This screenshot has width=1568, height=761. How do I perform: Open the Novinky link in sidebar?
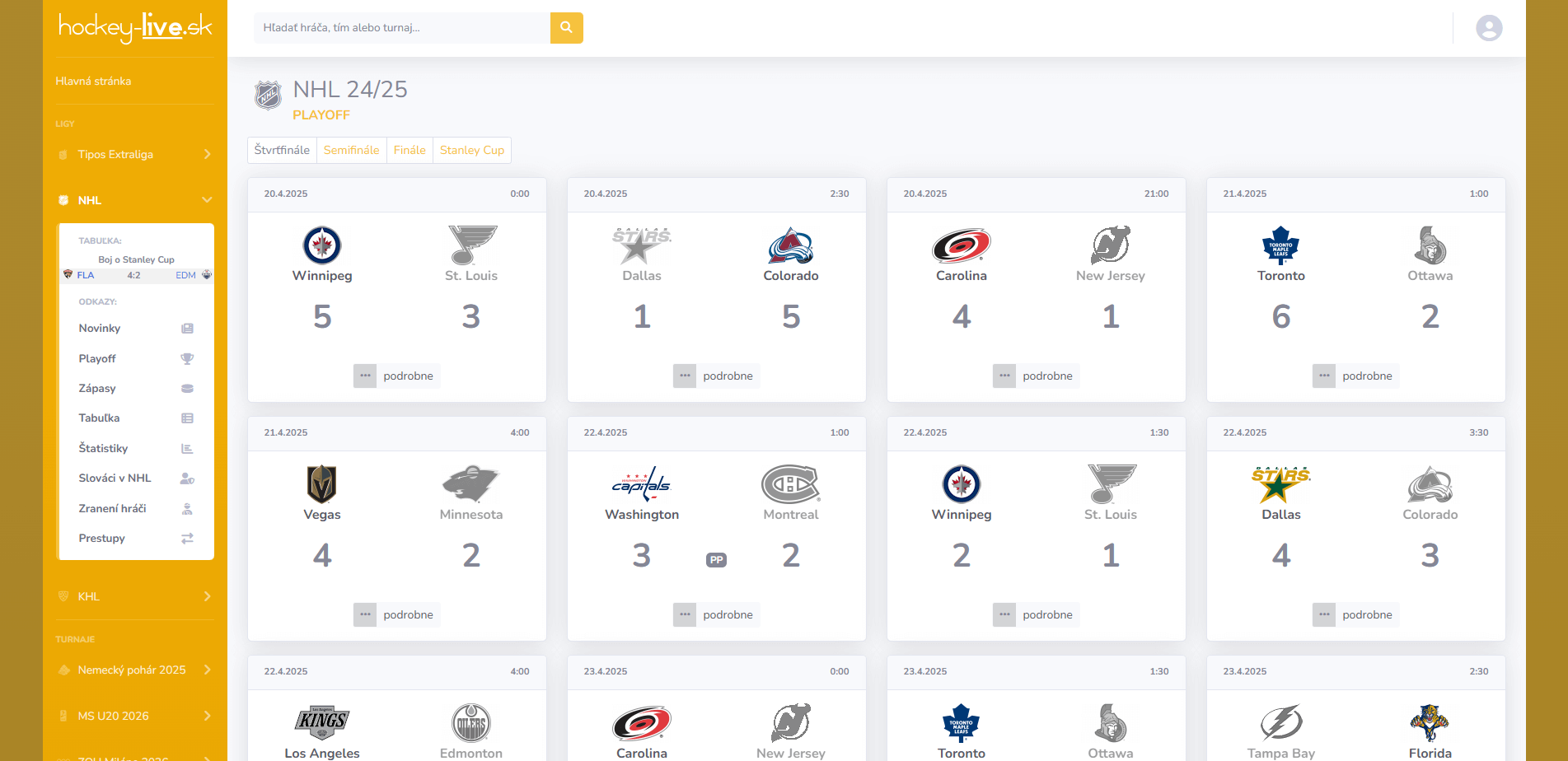(100, 328)
